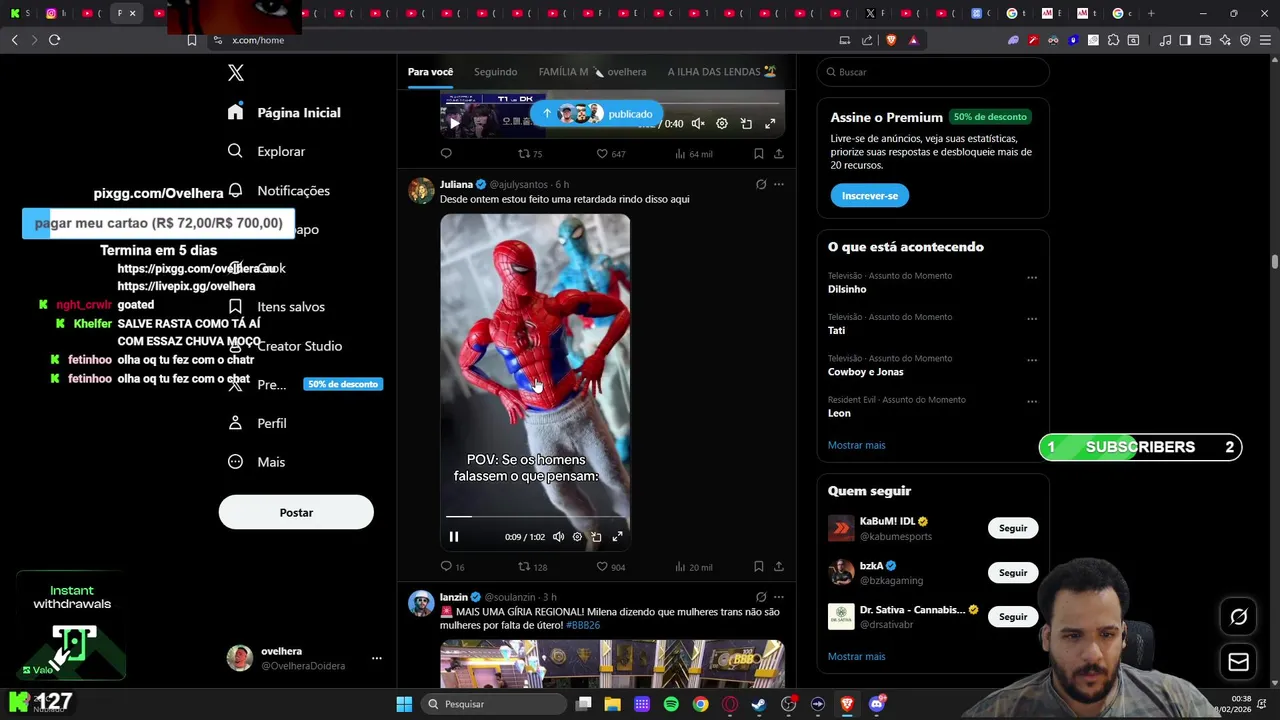
Task: Switch to the Para você tab
Action: pyautogui.click(x=430, y=72)
